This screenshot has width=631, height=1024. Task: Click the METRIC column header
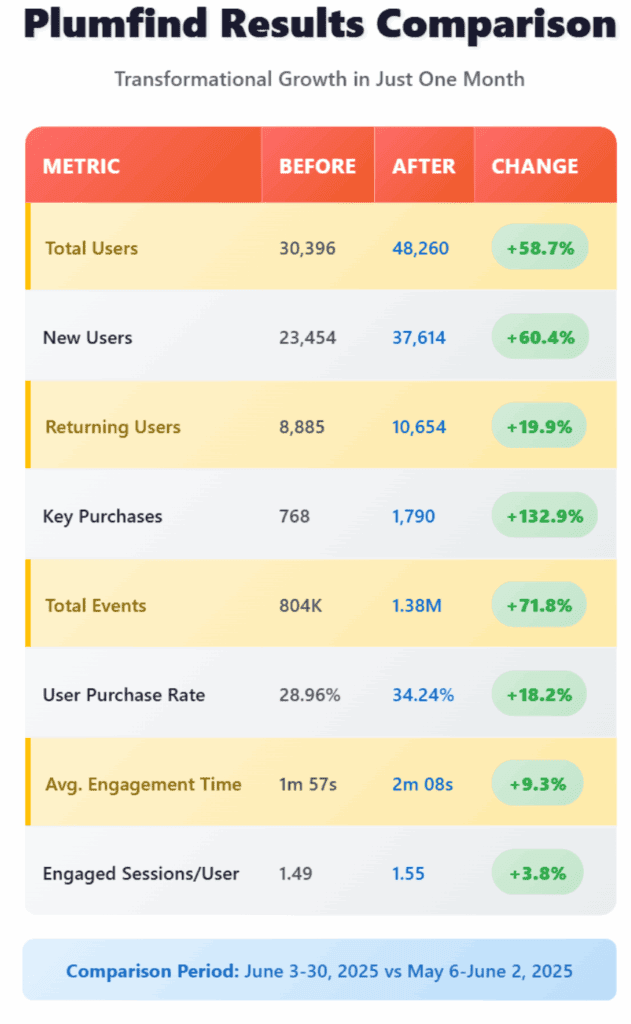tap(81, 166)
